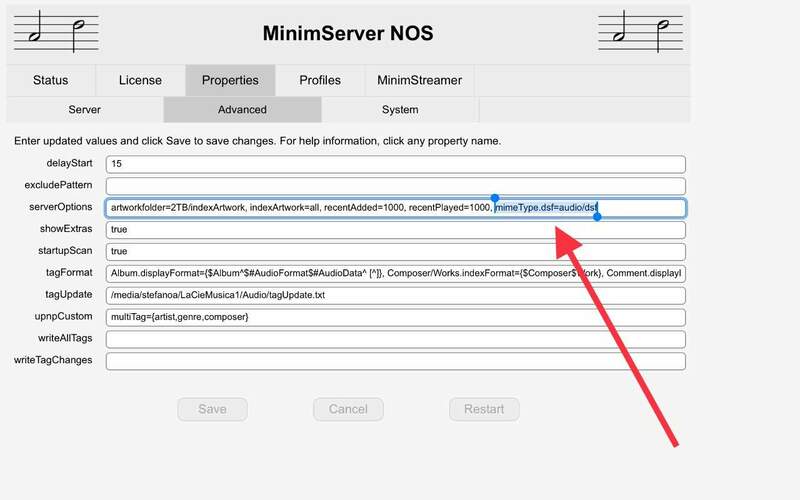Open help for the serverOptions property name
Screen dimensions: 800x500
pyautogui.click(x=60, y=207)
